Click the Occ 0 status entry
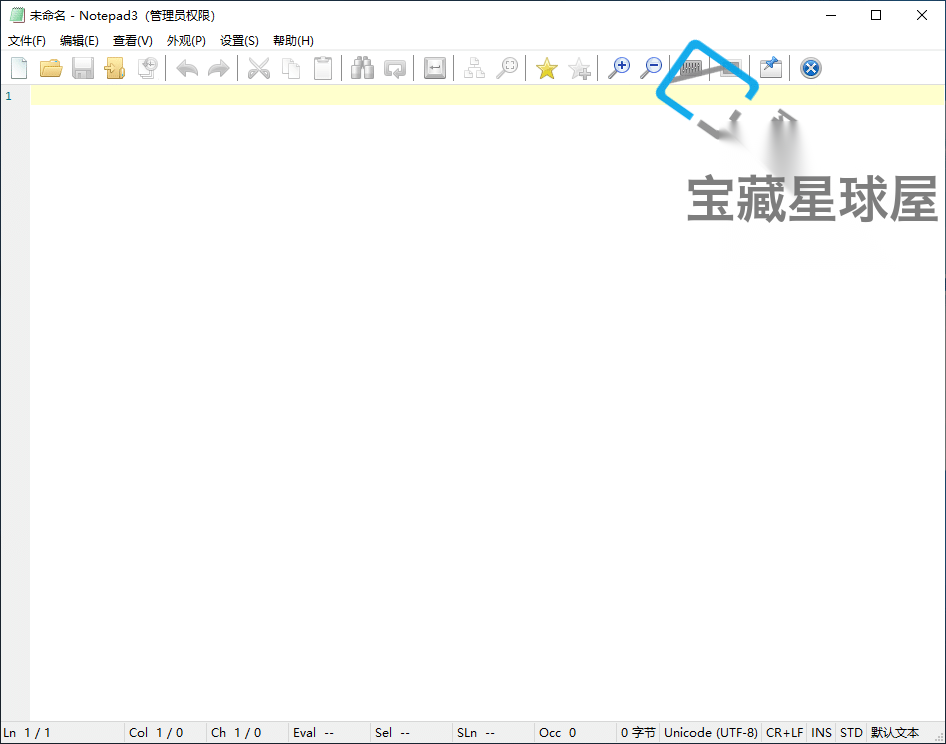Screen dimensions: 946x744 557,733
